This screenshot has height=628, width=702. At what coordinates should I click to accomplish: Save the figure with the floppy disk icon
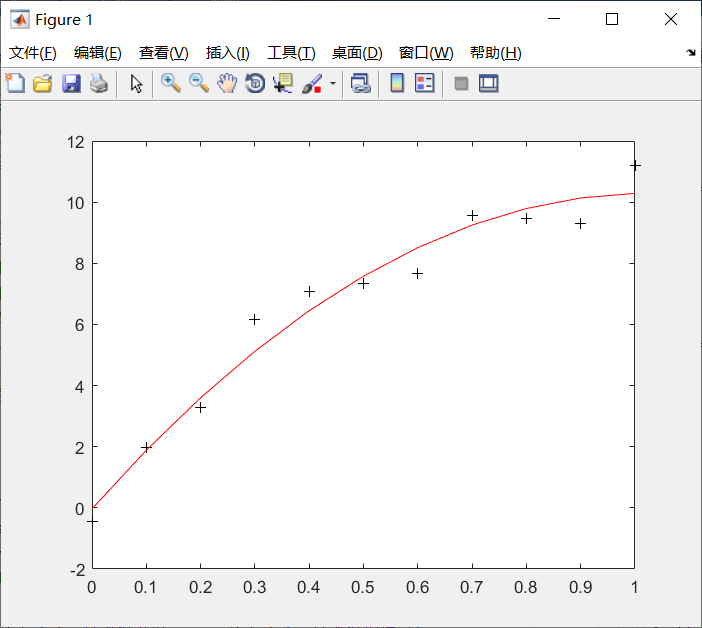pyautogui.click(x=71, y=83)
